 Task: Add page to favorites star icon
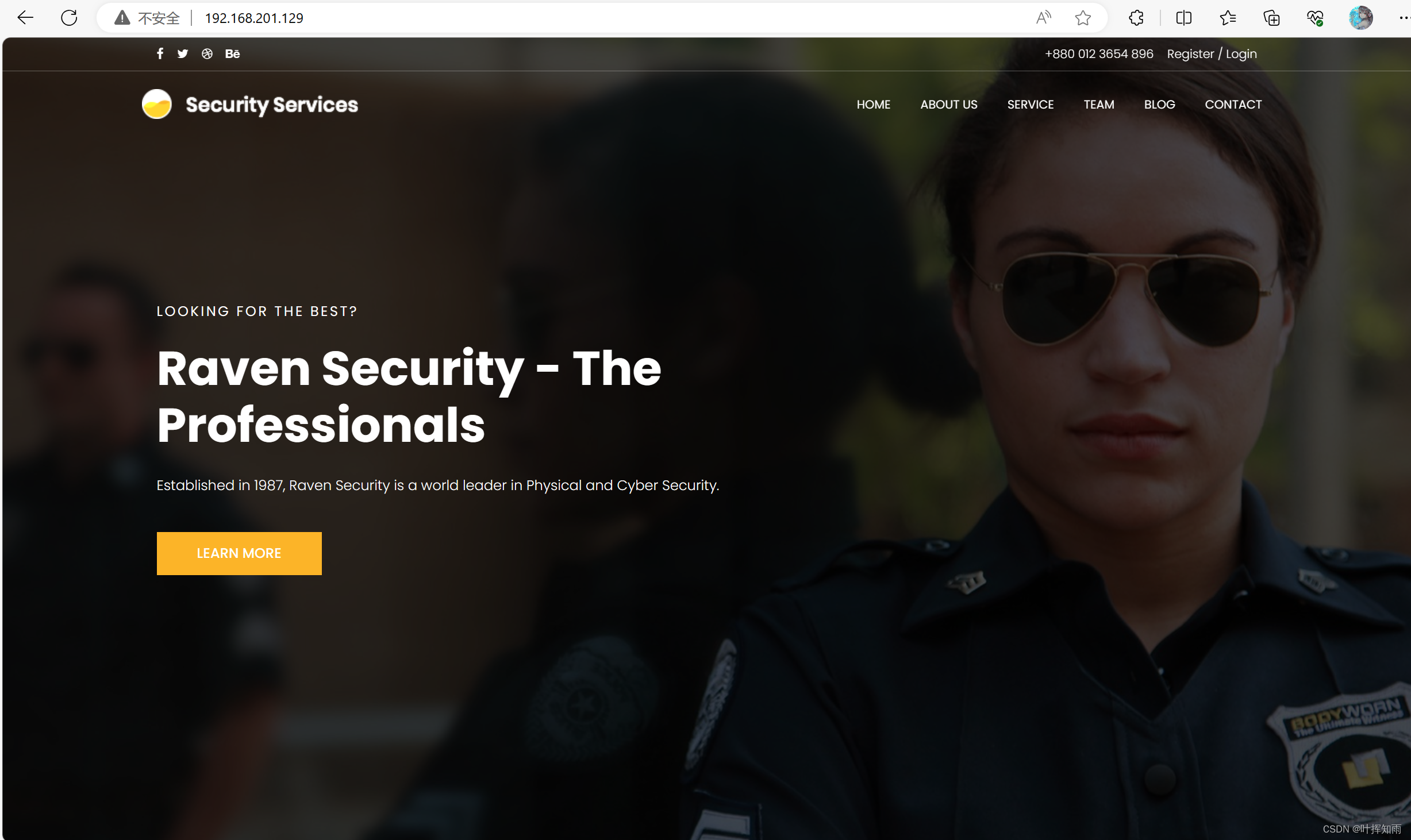(1083, 18)
